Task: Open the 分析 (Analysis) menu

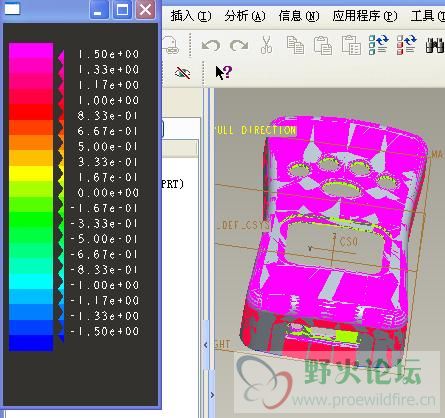Action: [x=245, y=16]
